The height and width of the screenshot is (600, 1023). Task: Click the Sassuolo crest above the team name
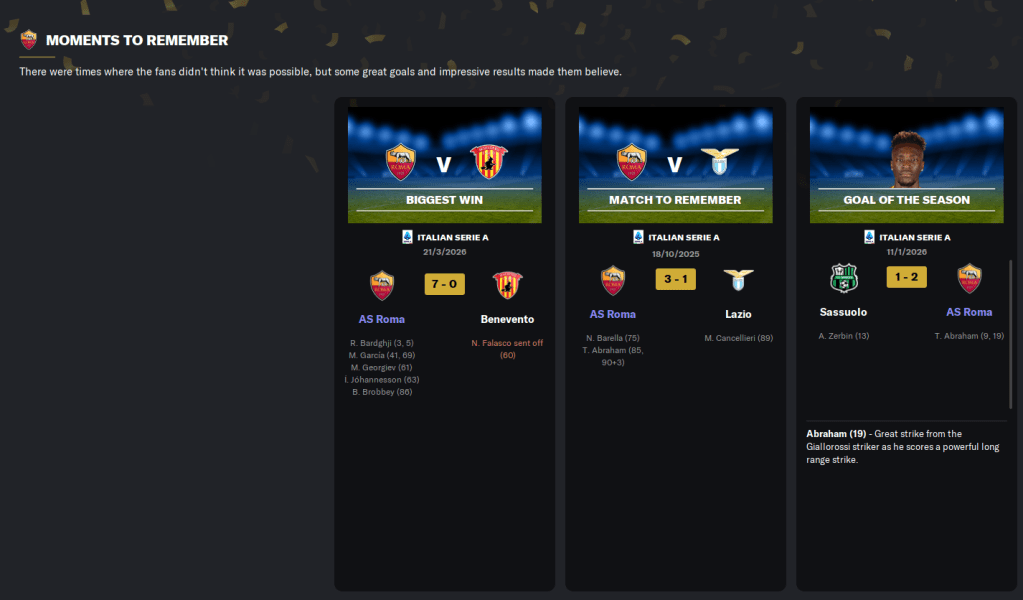pos(844,278)
